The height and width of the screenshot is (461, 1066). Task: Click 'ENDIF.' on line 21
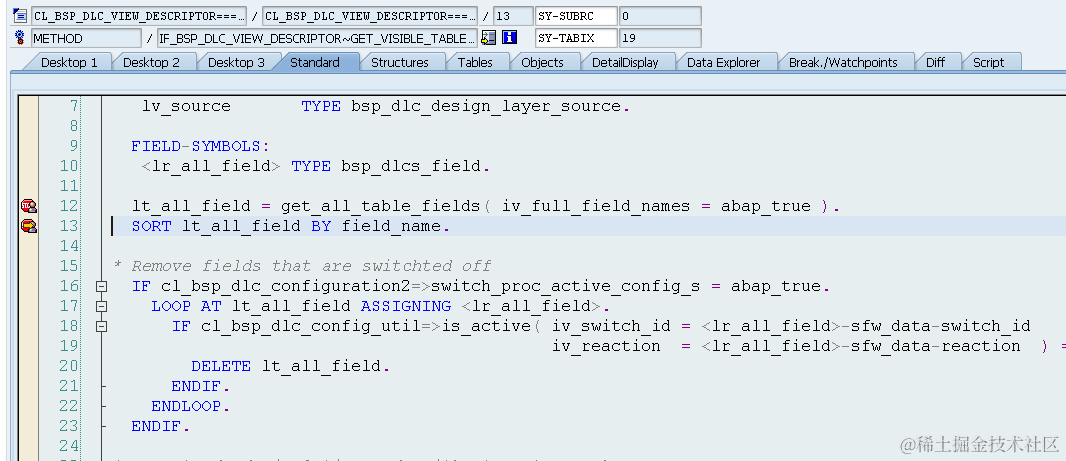201,386
